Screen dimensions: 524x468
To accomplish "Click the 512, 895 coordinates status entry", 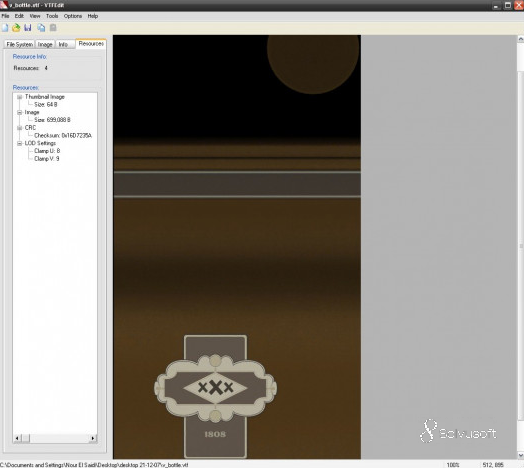I will pyautogui.click(x=493, y=465).
